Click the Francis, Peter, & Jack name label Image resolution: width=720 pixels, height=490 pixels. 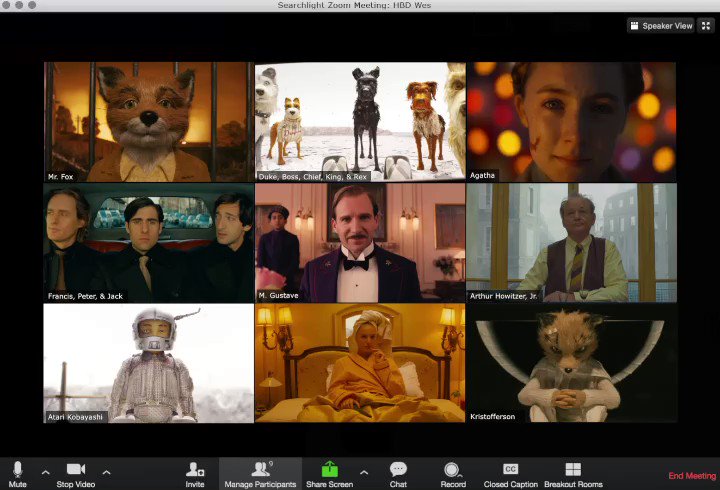click(x=85, y=296)
